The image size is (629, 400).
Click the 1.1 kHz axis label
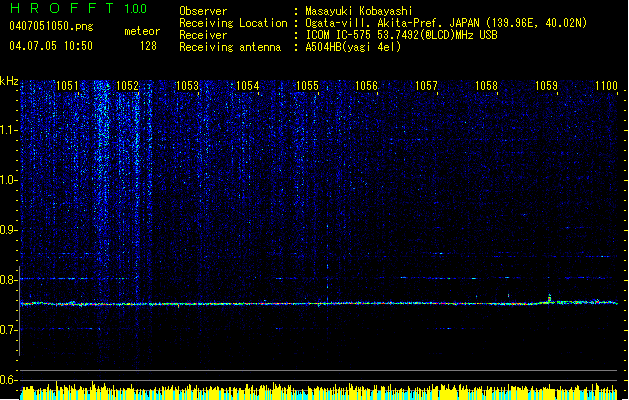tap(9, 130)
